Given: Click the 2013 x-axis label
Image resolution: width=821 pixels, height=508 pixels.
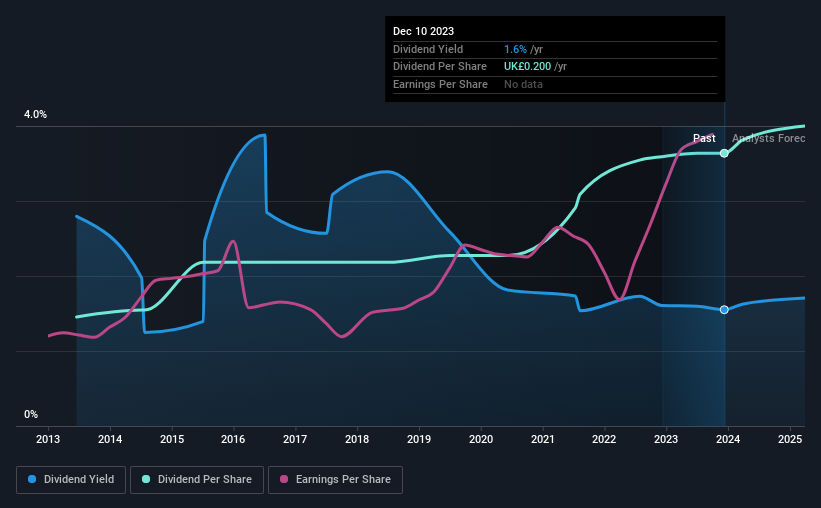Looking at the screenshot, I should point(48,439).
